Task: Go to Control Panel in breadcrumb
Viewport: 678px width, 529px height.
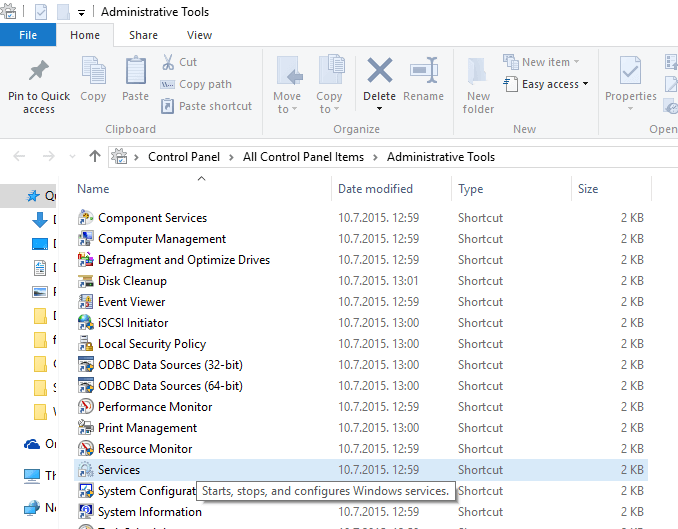Action: (184, 157)
